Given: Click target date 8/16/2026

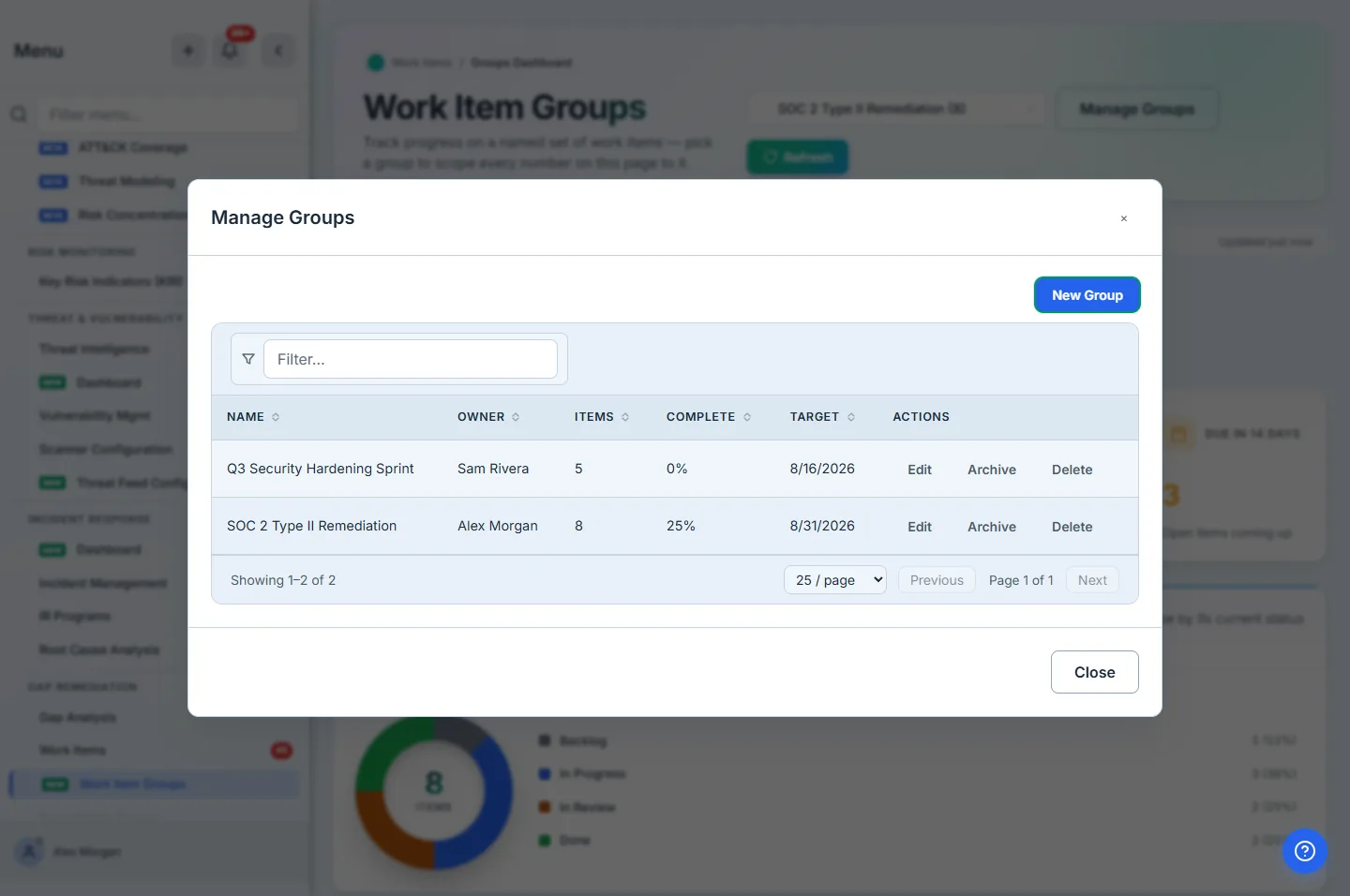Looking at the screenshot, I should [822, 469].
